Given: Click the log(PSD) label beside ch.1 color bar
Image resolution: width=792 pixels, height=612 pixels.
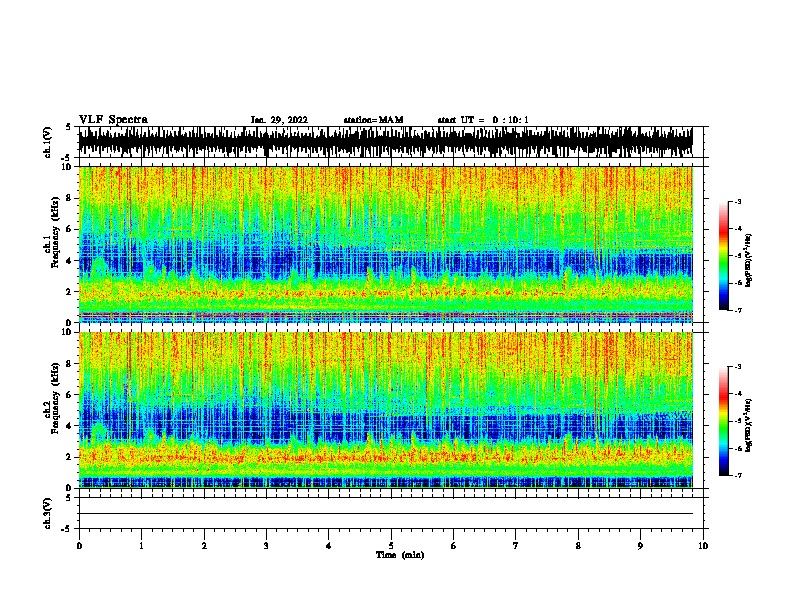Looking at the screenshot, I should 748,260.
